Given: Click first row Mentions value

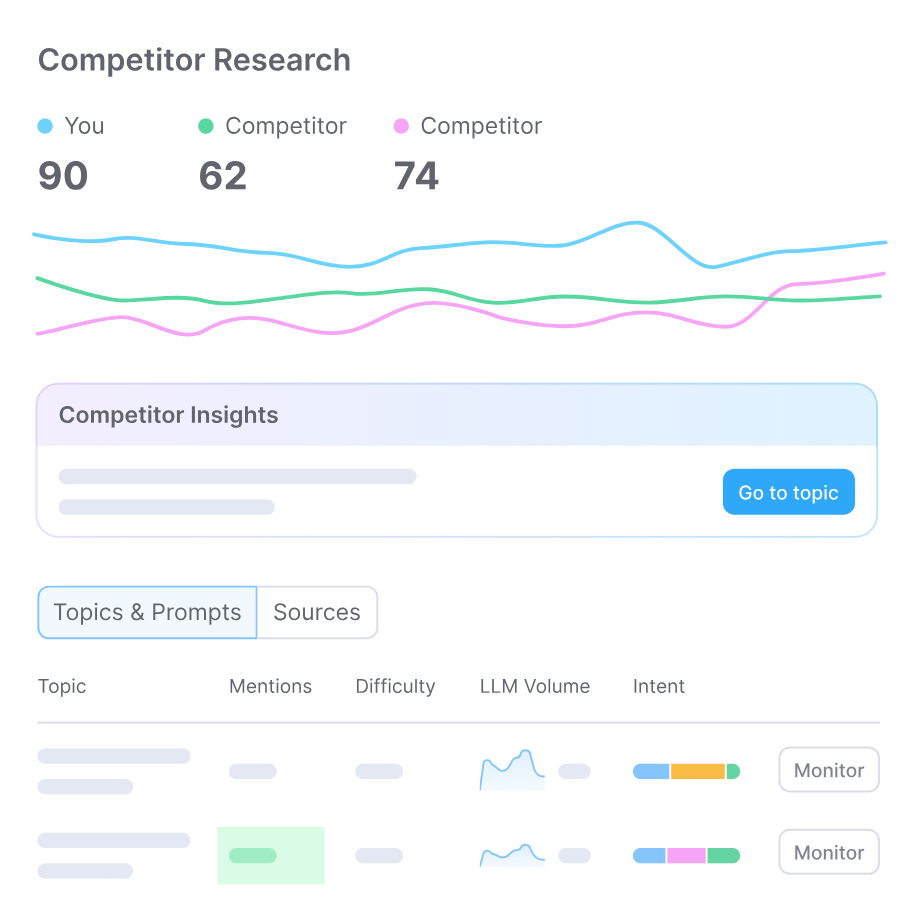Looking at the screenshot, I should (252, 771).
